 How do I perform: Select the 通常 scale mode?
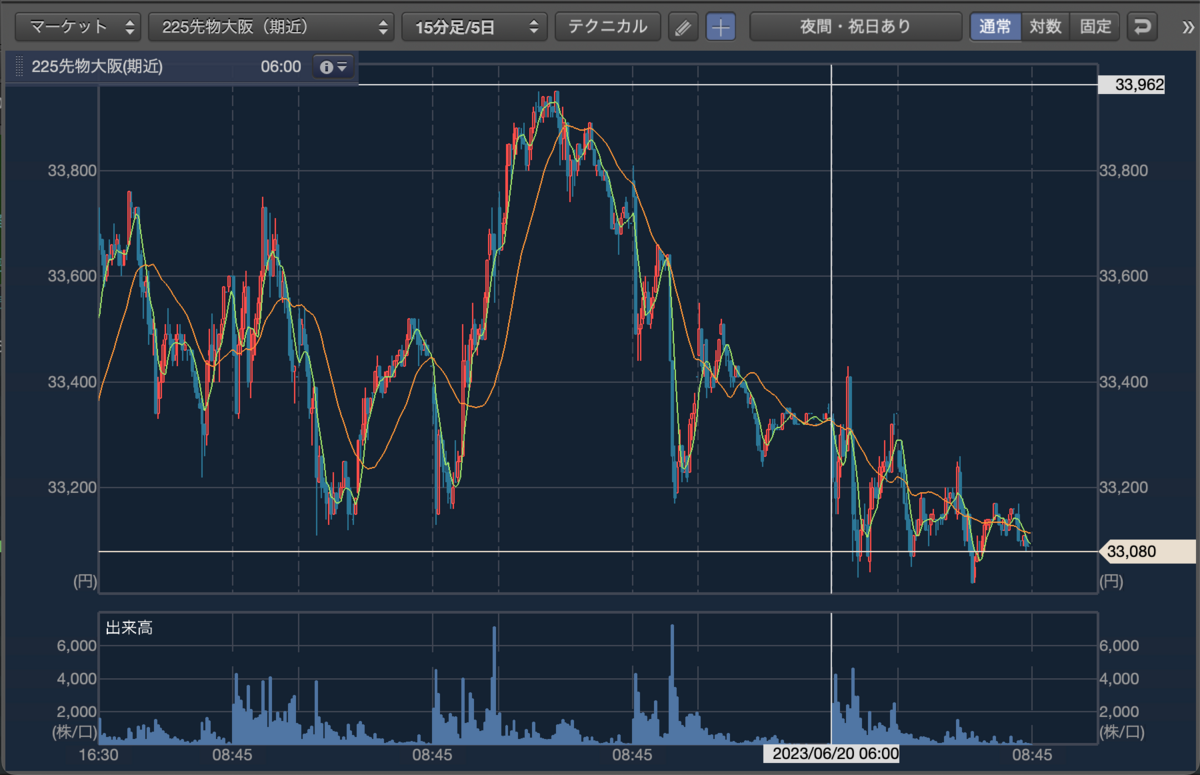(995, 27)
